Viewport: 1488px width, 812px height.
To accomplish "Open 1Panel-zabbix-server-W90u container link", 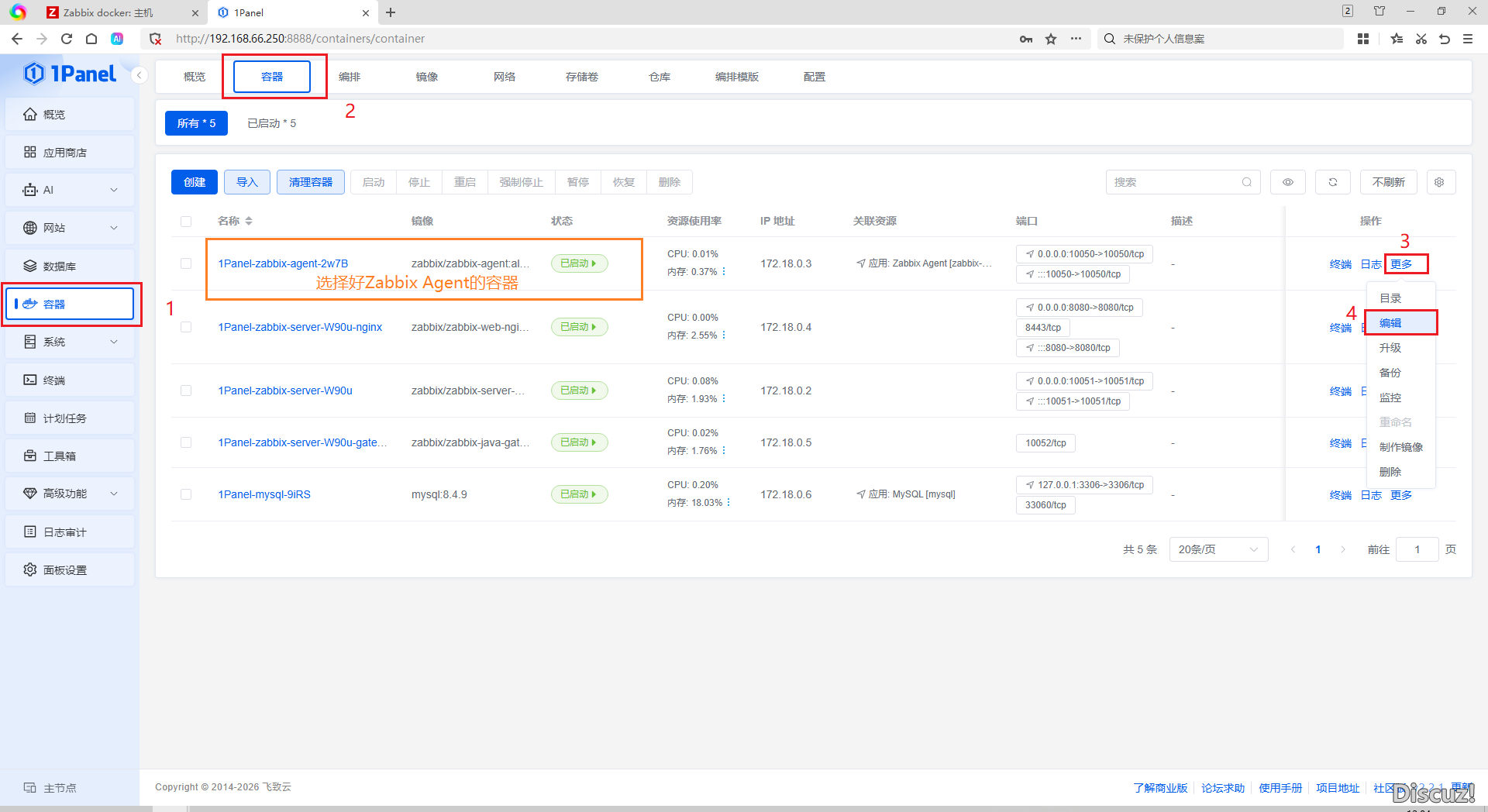I will (x=285, y=391).
